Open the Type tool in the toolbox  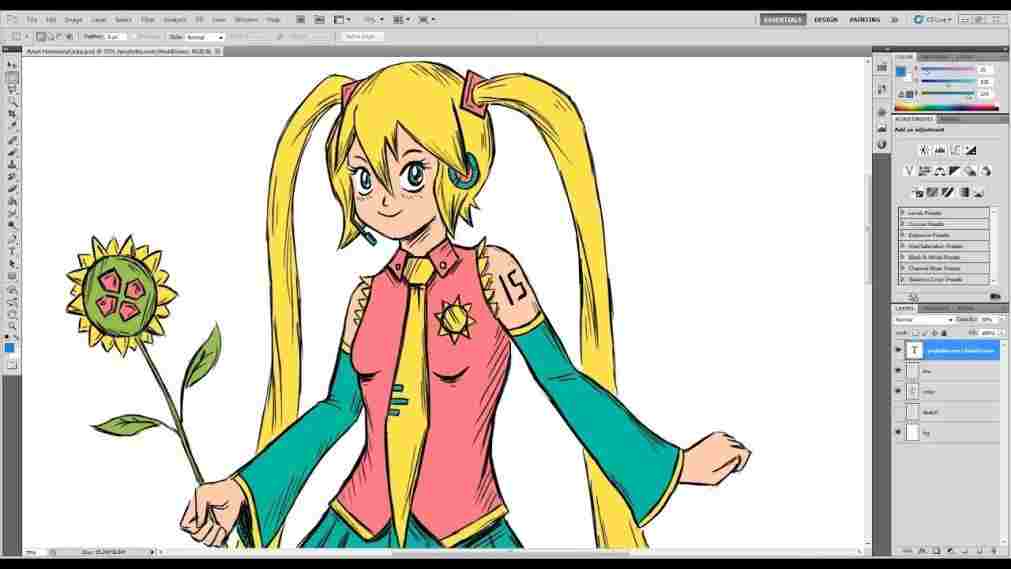click(x=12, y=251)
